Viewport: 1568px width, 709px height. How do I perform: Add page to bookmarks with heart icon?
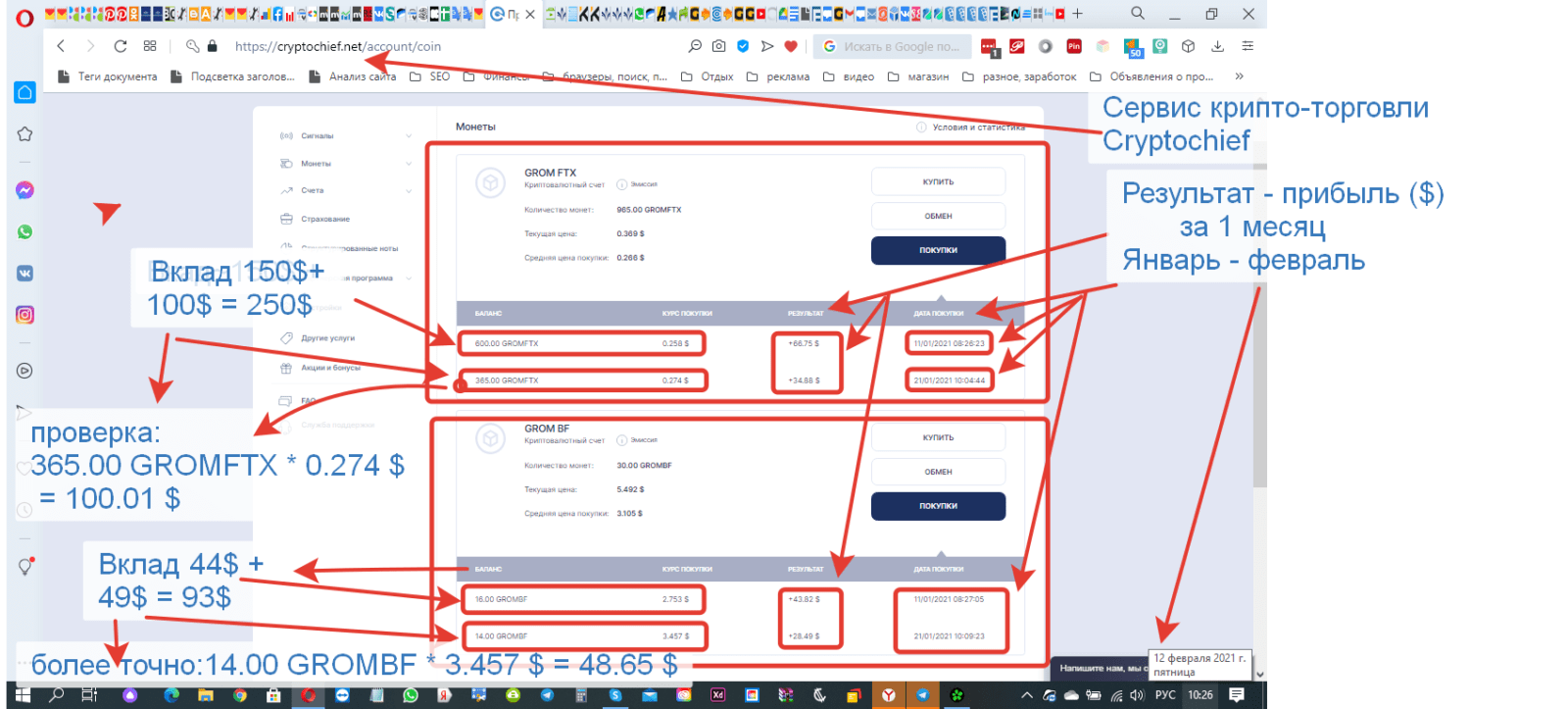(791, 46)
